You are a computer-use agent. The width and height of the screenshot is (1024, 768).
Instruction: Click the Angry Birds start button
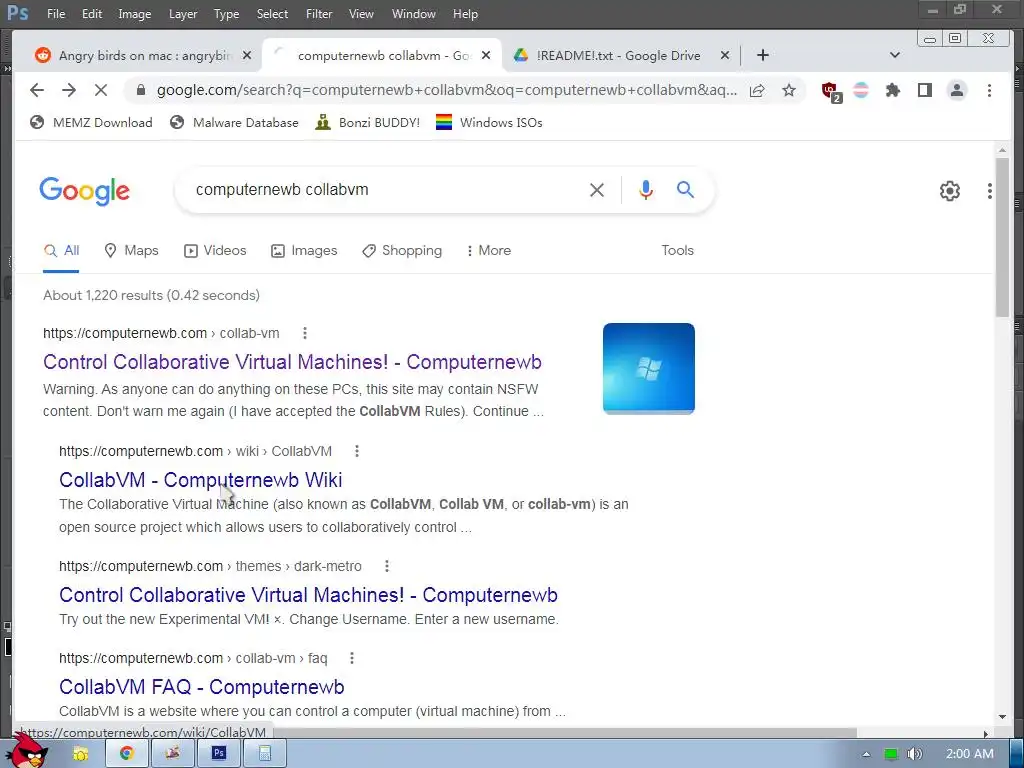(26, 750)
